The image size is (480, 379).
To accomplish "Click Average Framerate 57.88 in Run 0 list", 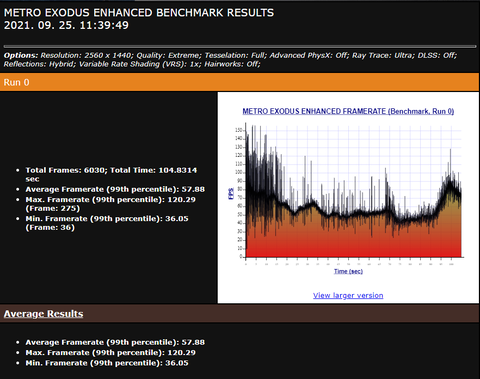I will click(115, 189).
